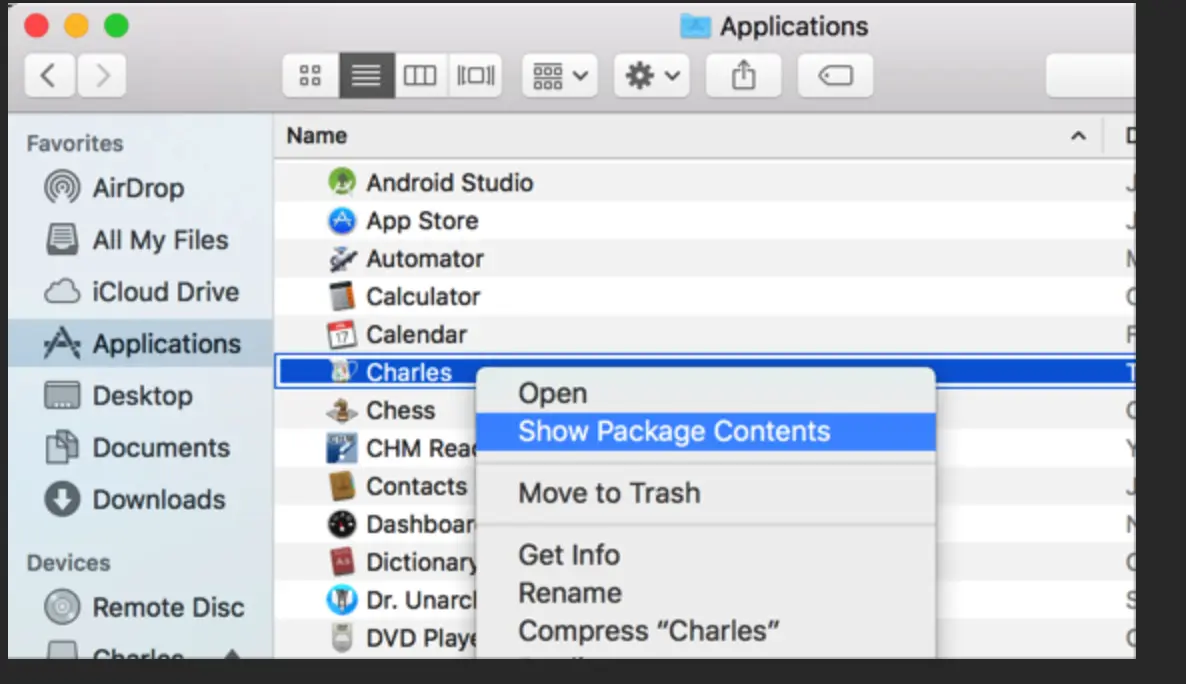Click the Dictionary app icon
The height and width of the screenshot is (684, 1186).
tap(342, 561)
